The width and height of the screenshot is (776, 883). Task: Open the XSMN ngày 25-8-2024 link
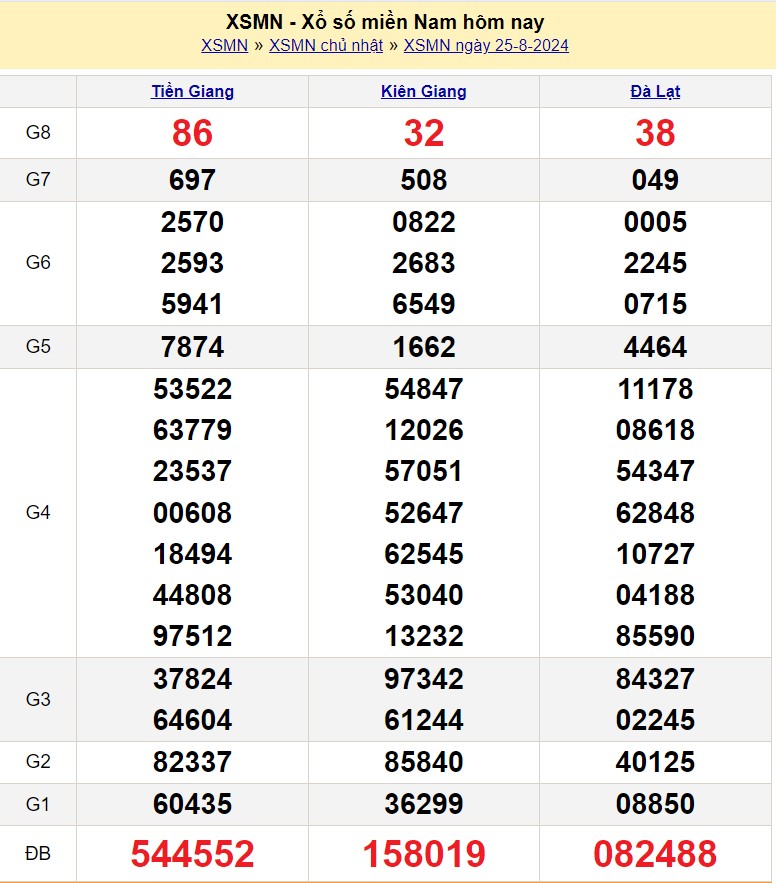click(x=486, y=45)
